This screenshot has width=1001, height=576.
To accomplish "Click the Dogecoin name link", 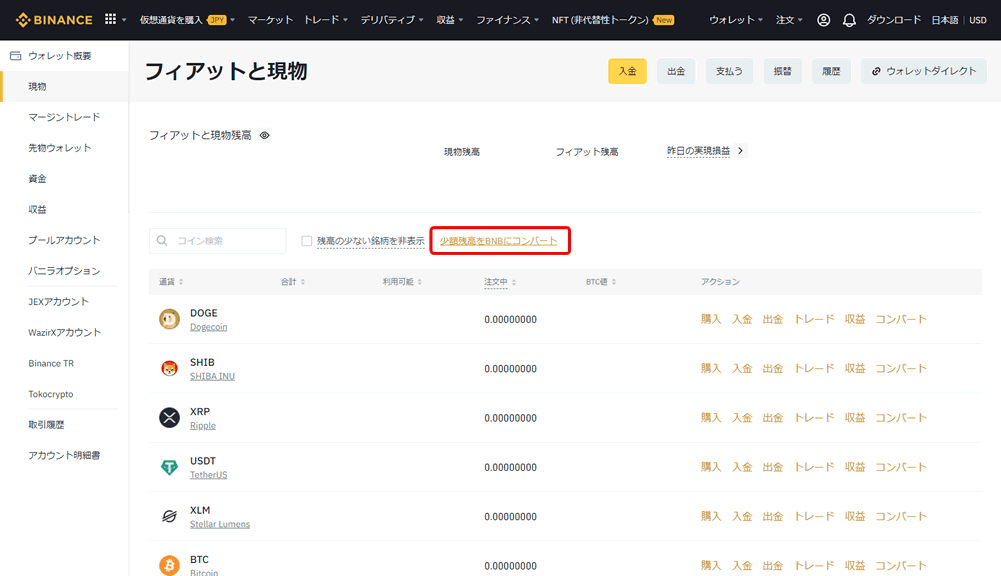I will (209, 327).
